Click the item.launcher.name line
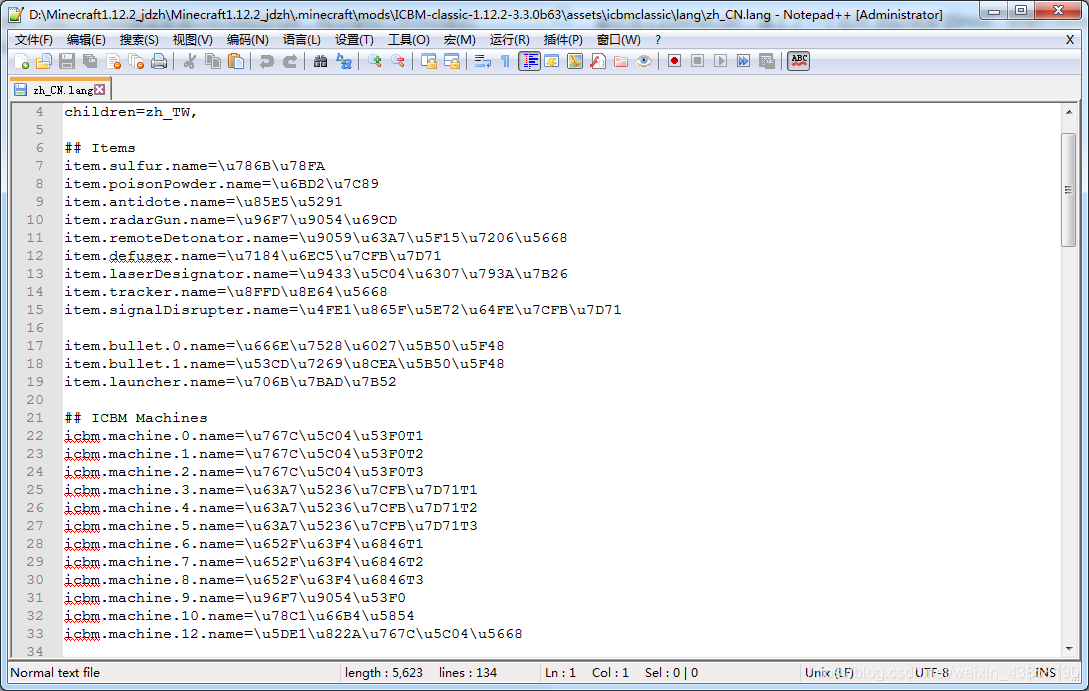1089x691 pixels. [231, 382]
